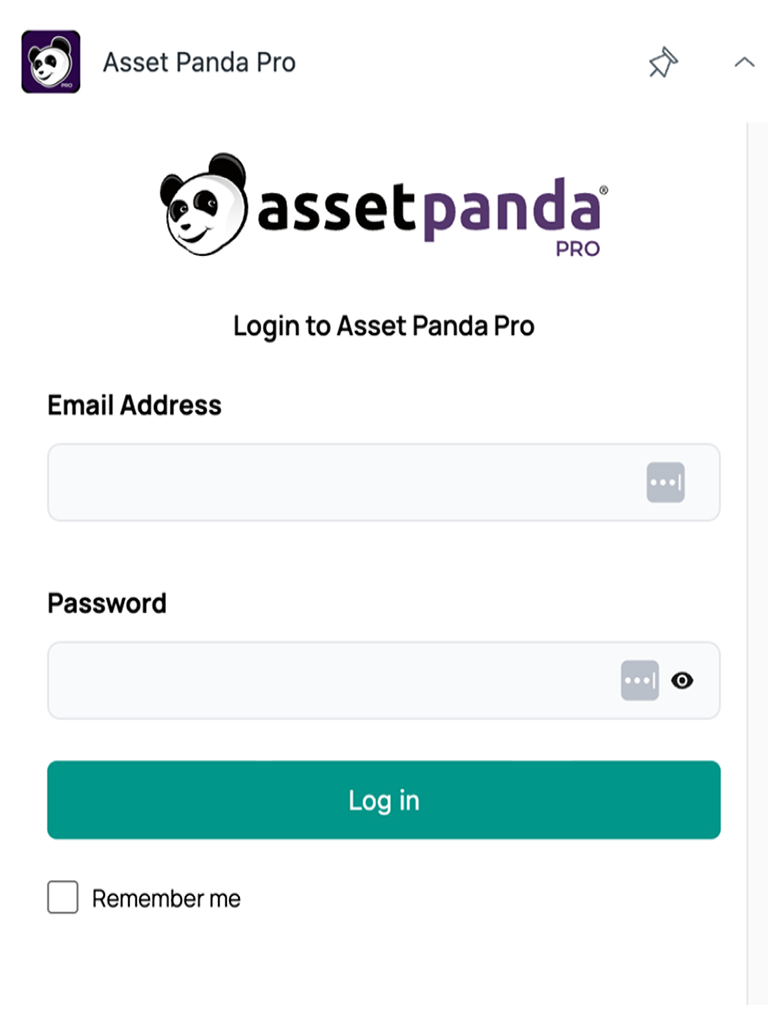Click the vertical scrollbar on the right

pos(757,560)
